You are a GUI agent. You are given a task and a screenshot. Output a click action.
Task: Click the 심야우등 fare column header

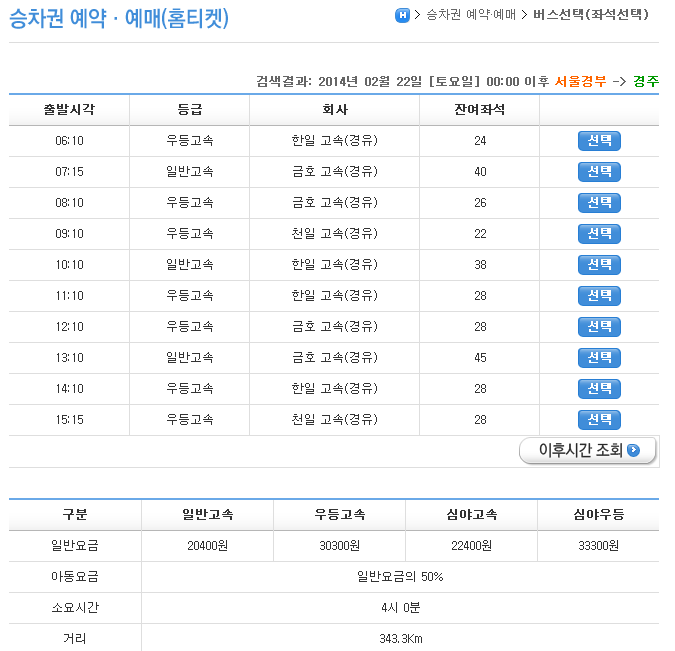tap(598, 514)
